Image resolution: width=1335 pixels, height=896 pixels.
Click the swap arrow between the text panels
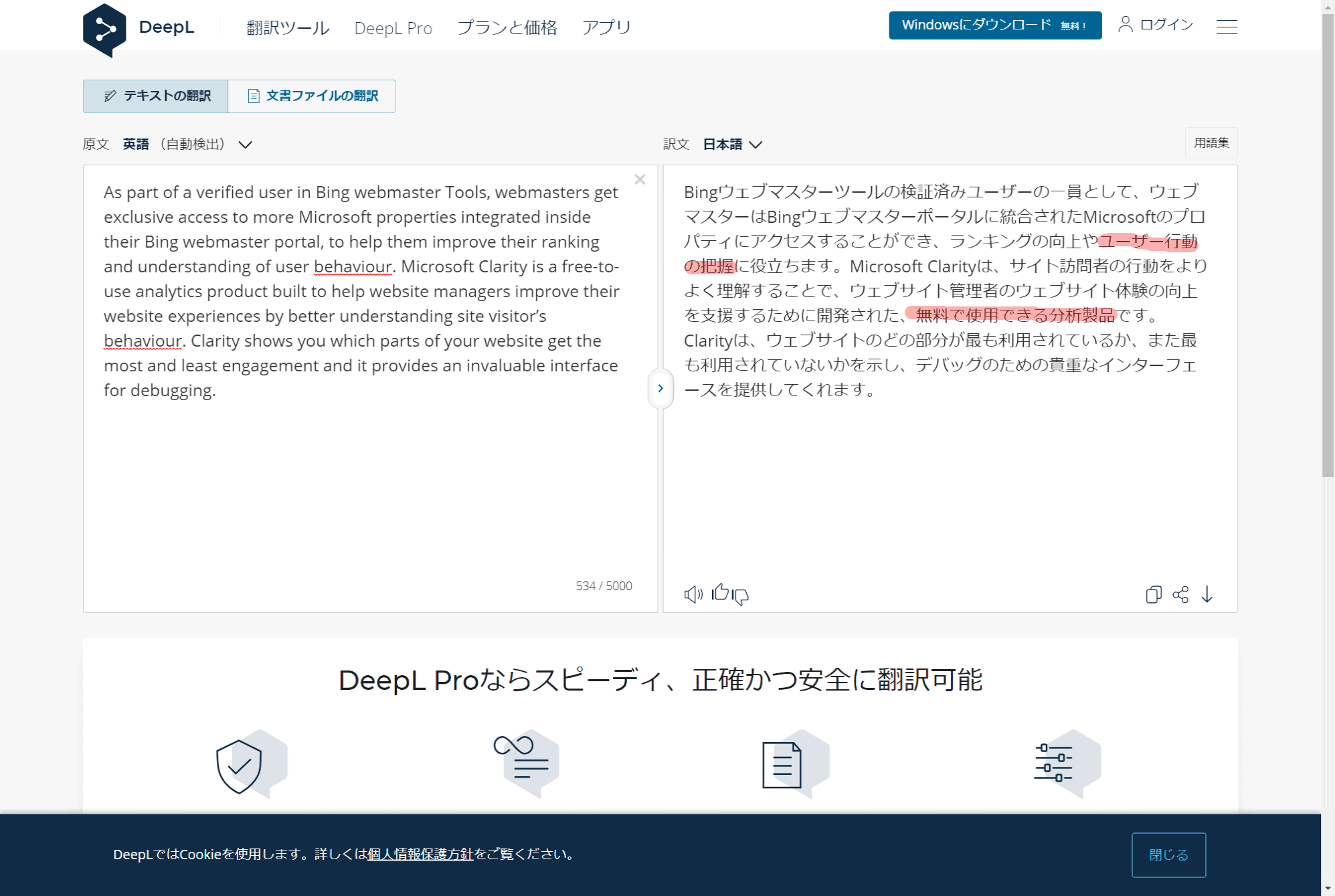coord(660,388)
